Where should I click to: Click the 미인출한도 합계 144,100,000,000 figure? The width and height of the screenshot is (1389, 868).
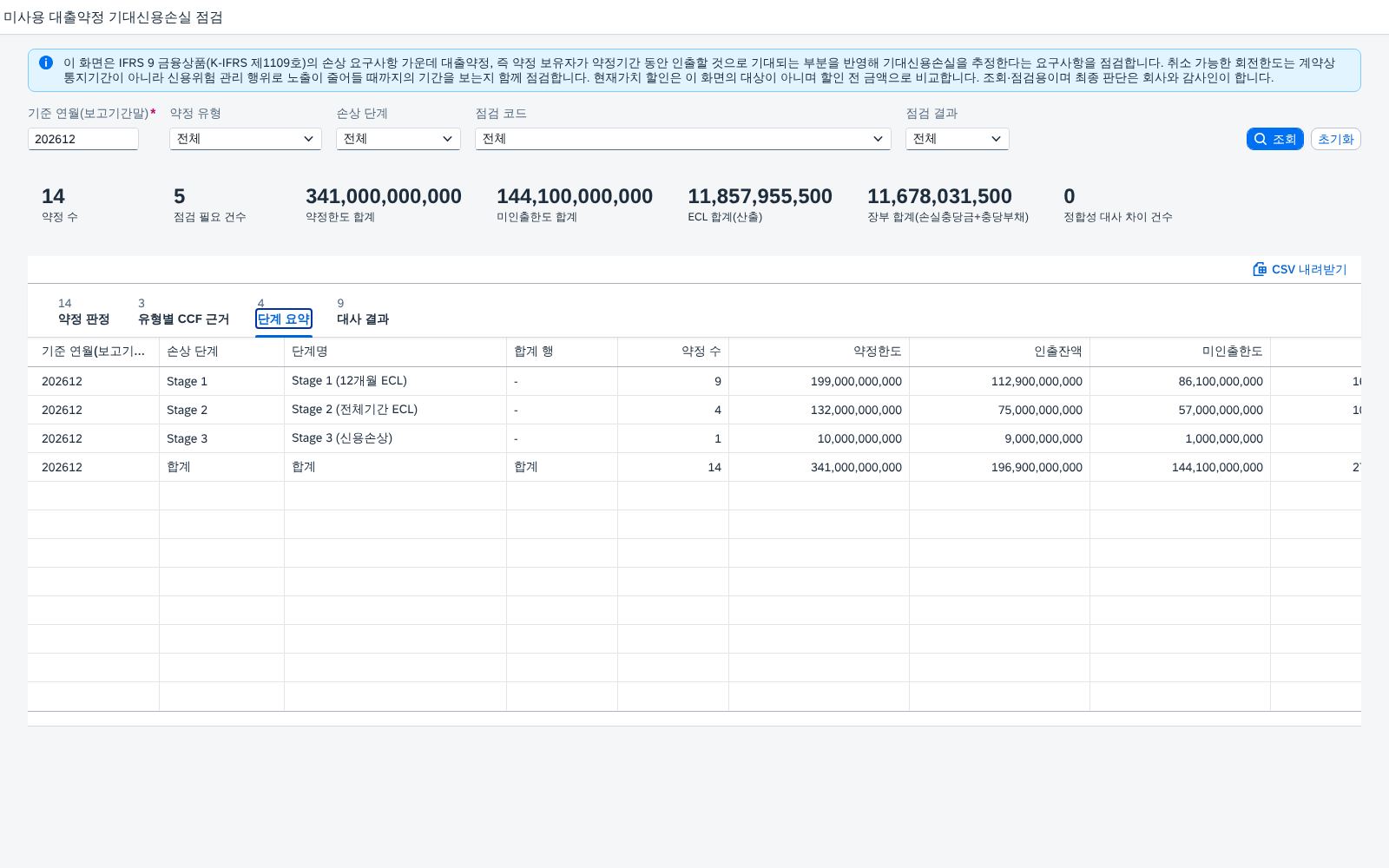coord(575,197)
